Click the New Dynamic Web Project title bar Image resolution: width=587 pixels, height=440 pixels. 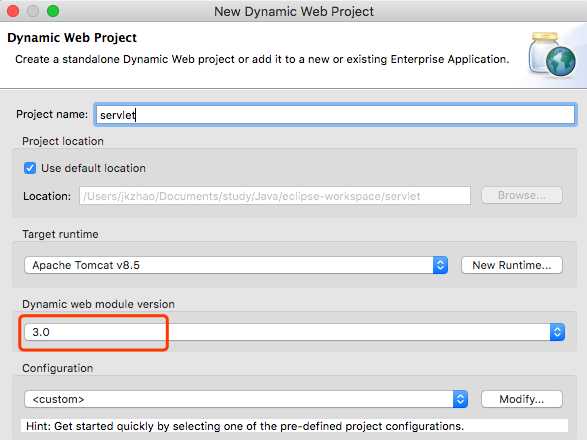pyautogui.click(x=294, y=11)
